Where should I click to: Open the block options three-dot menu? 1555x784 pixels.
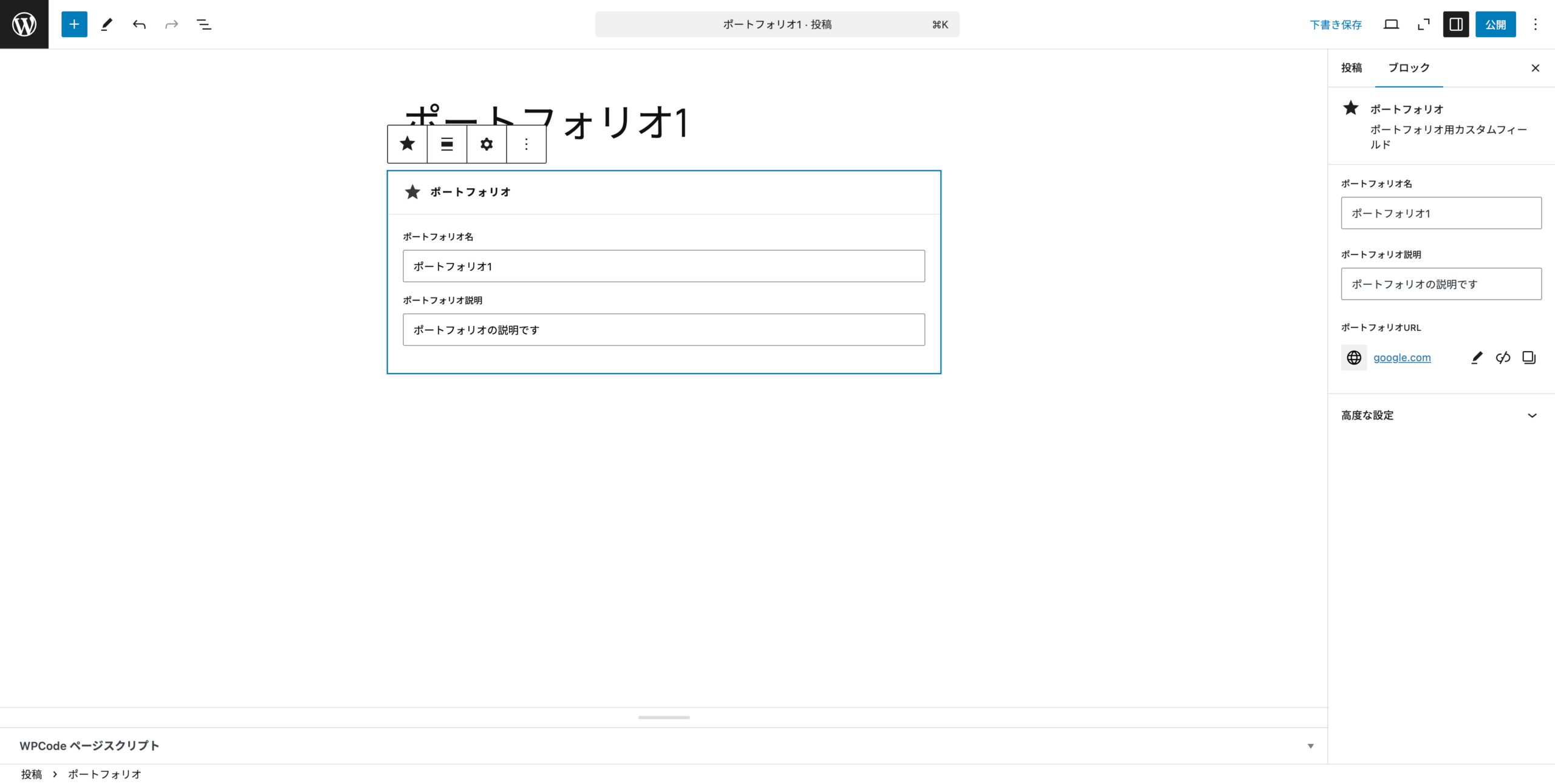525,145
